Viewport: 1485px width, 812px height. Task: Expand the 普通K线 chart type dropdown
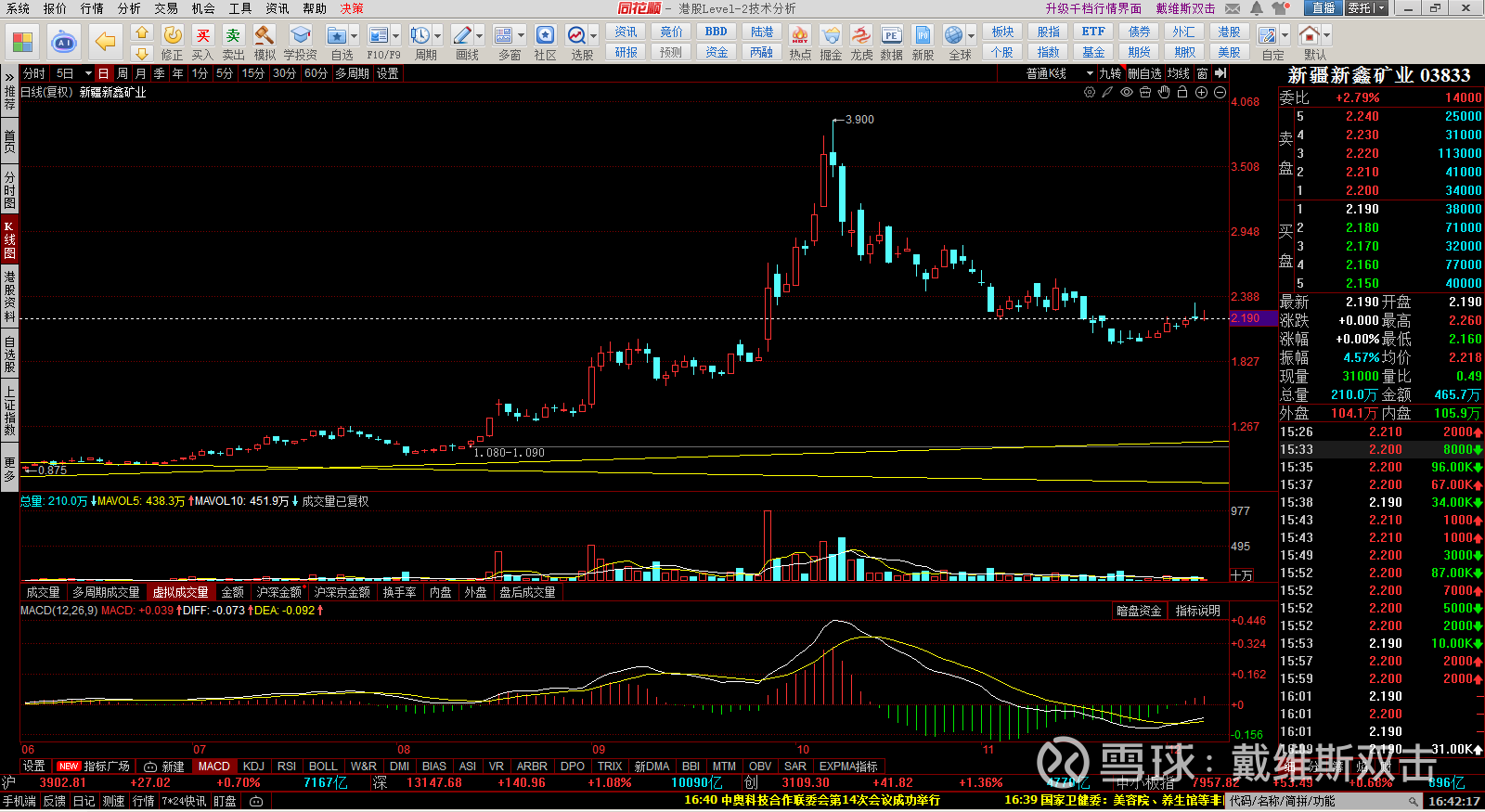[1090, 73]
